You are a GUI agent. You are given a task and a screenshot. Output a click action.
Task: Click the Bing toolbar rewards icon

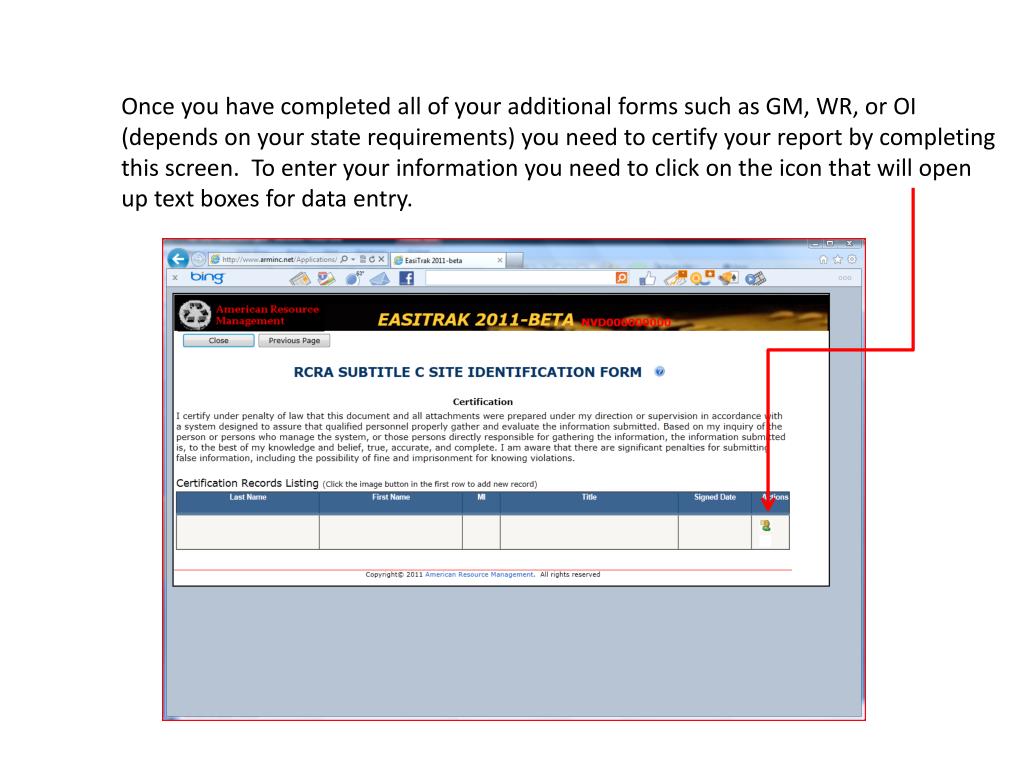tap(702, 278)
